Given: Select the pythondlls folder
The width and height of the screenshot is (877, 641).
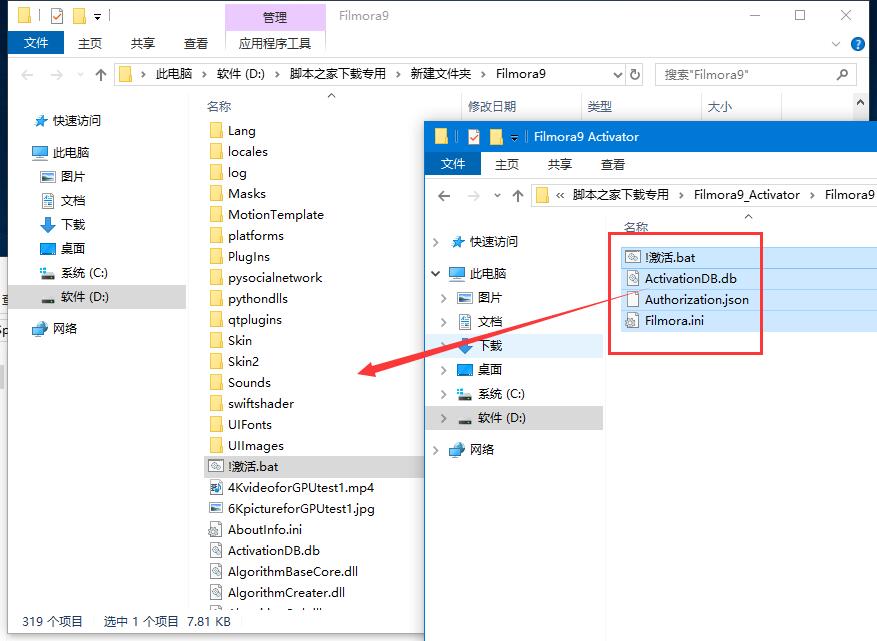Looking at the screenshot, I should [258, 299].
